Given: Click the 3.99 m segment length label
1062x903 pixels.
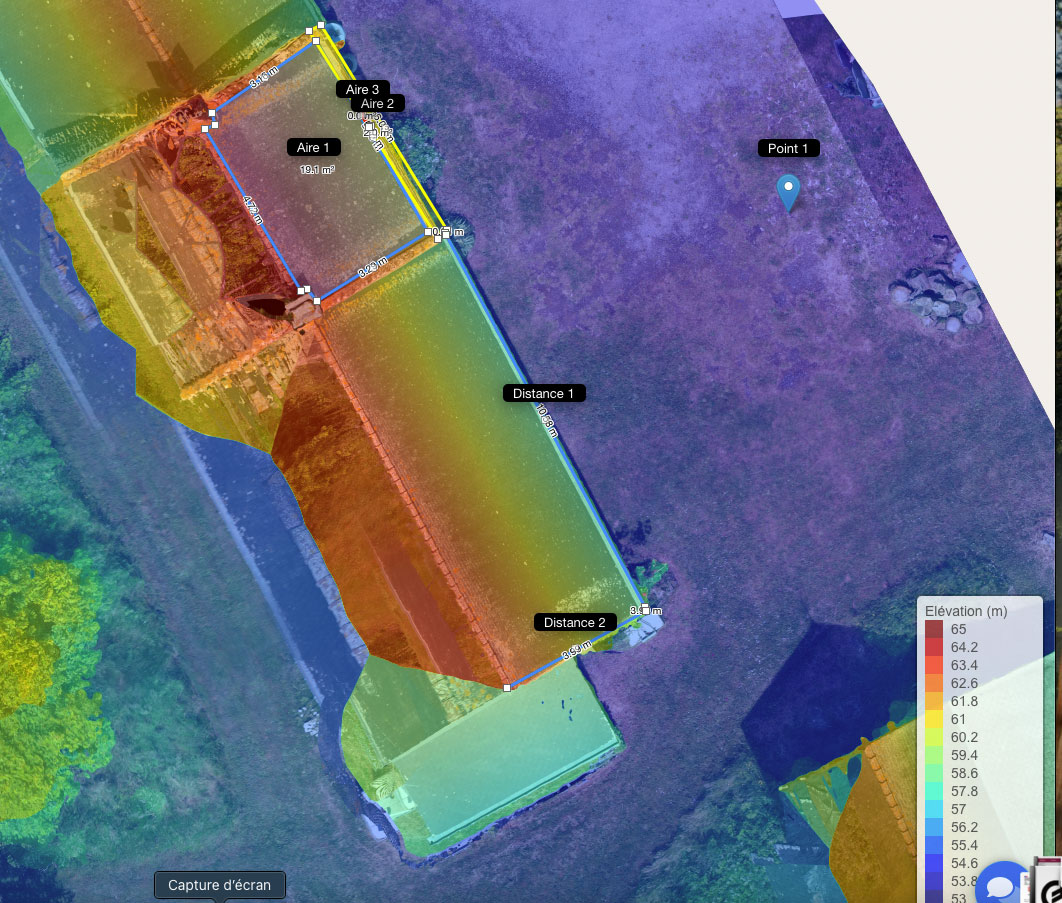Looking at the screenshot, I should tap(577, 653).
